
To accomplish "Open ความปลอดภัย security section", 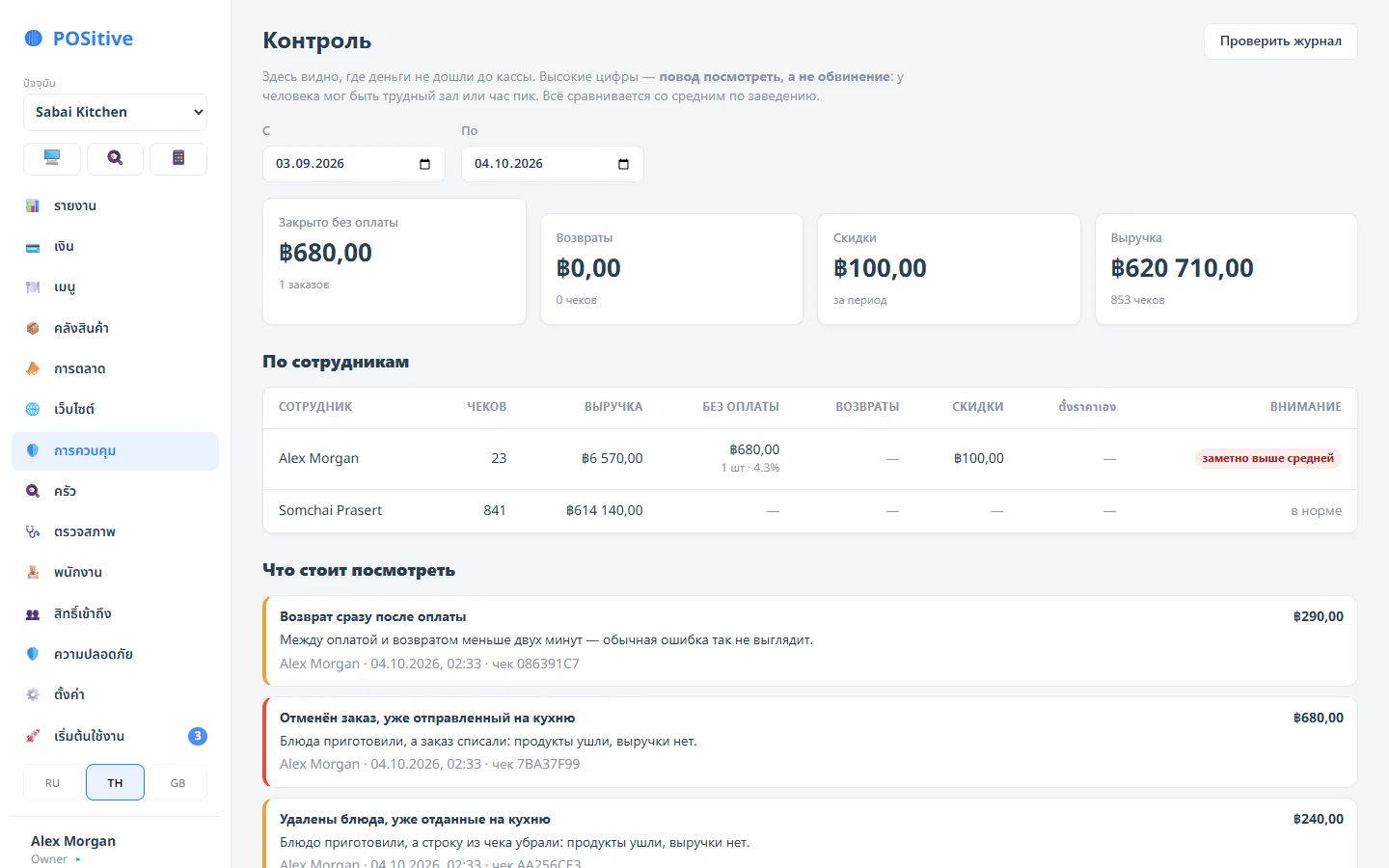I will 115,654.
